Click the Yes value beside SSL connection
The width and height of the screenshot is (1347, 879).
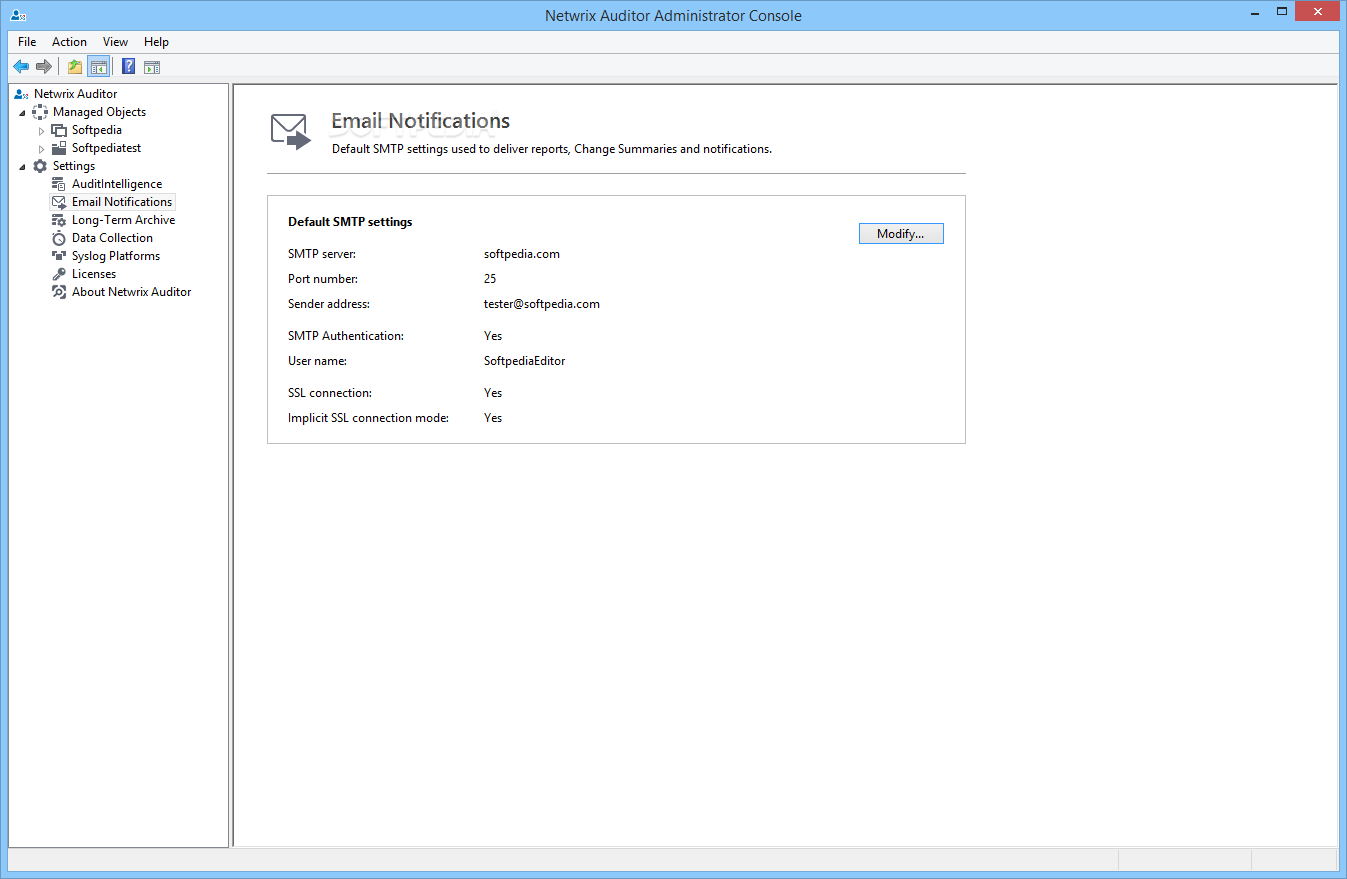click(x=493, y=393)
